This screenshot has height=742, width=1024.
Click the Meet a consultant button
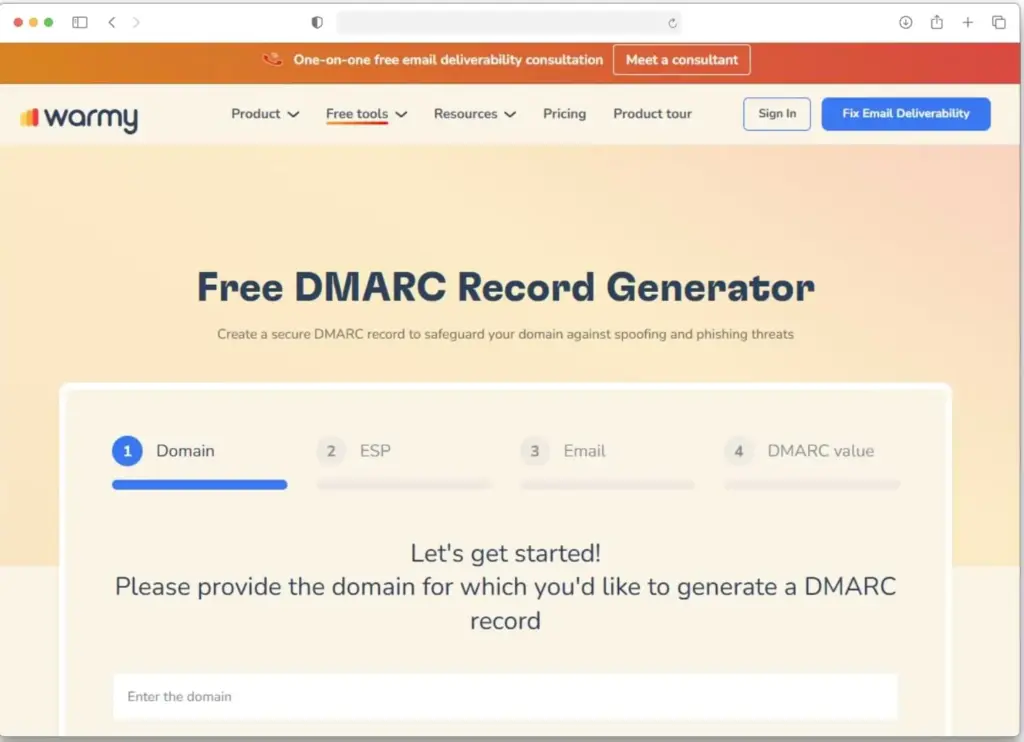click(681, 60)
